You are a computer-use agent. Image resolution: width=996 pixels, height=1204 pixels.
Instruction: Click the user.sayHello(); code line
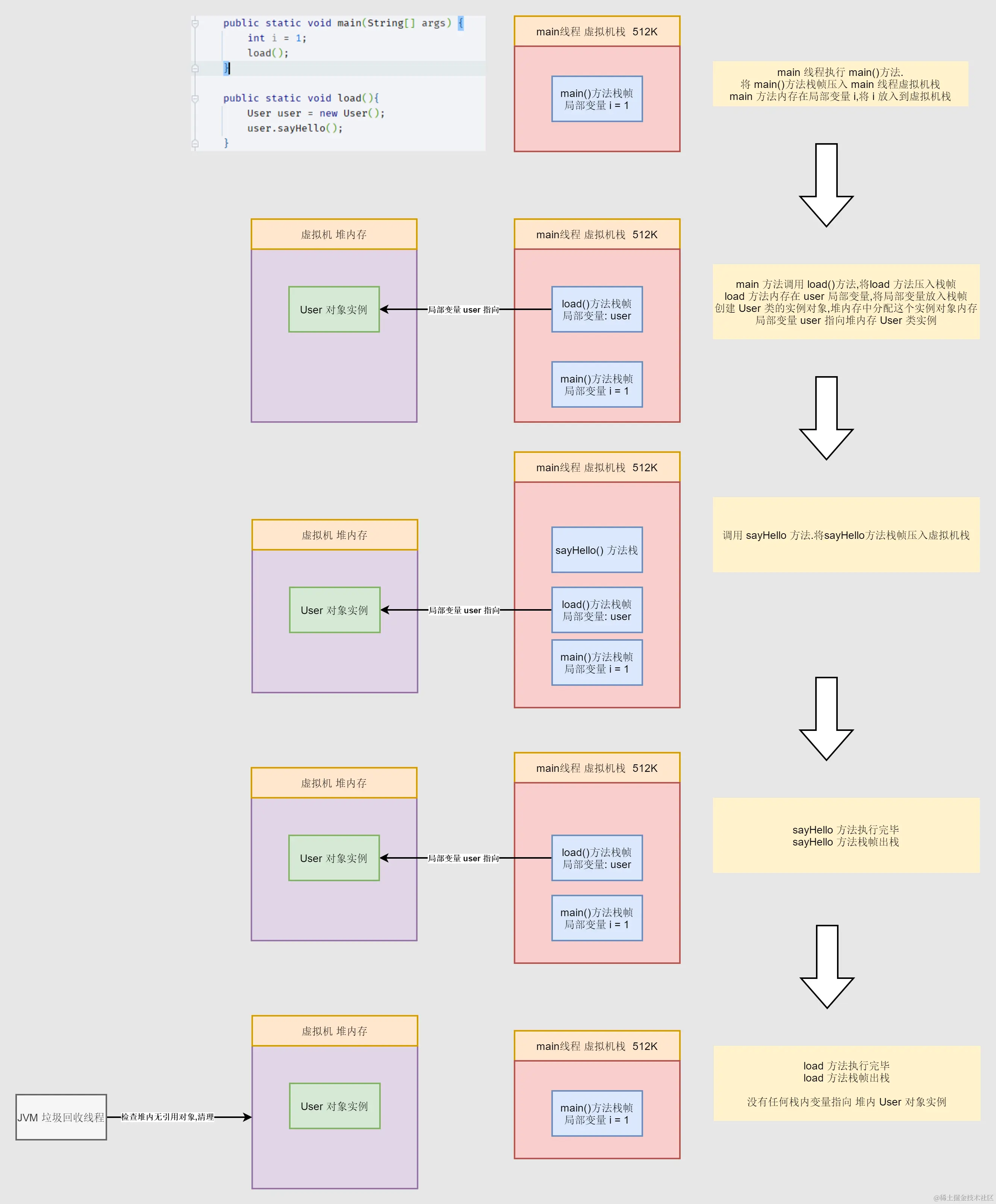click(x=295, y=128)
